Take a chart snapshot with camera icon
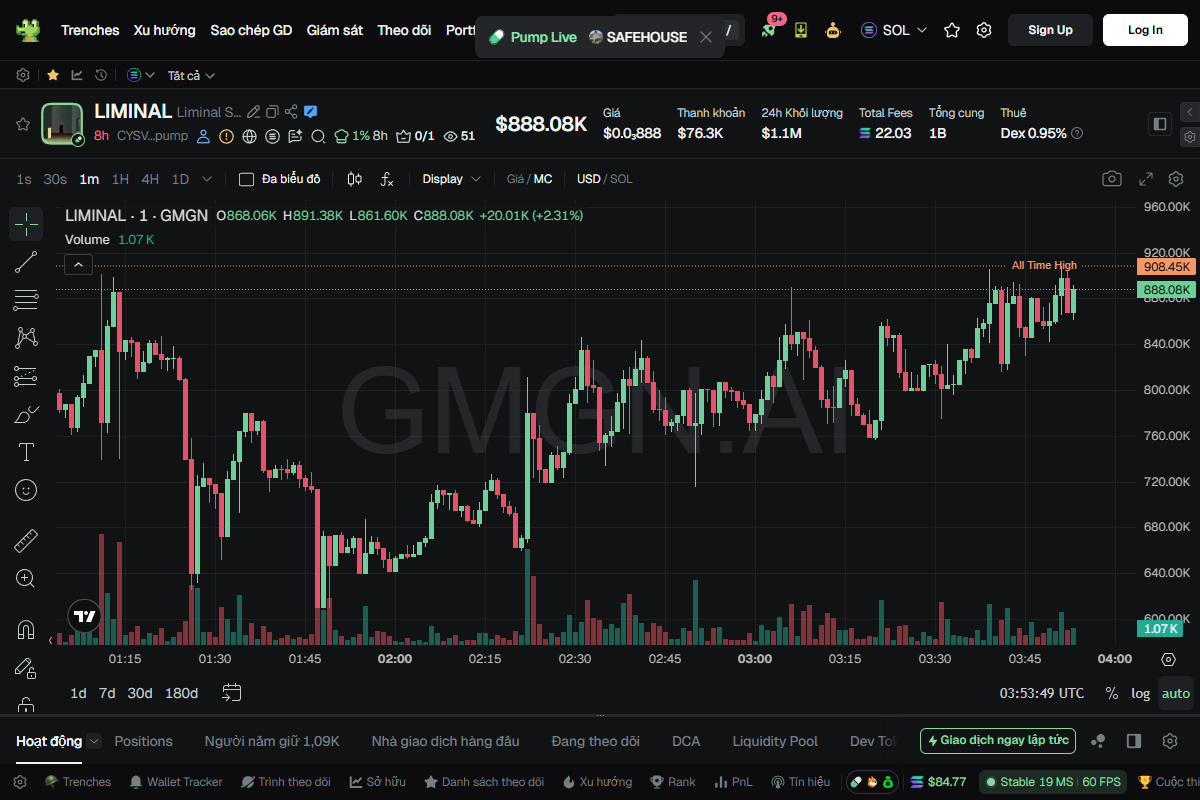1200x800 pixels. 1112,179
